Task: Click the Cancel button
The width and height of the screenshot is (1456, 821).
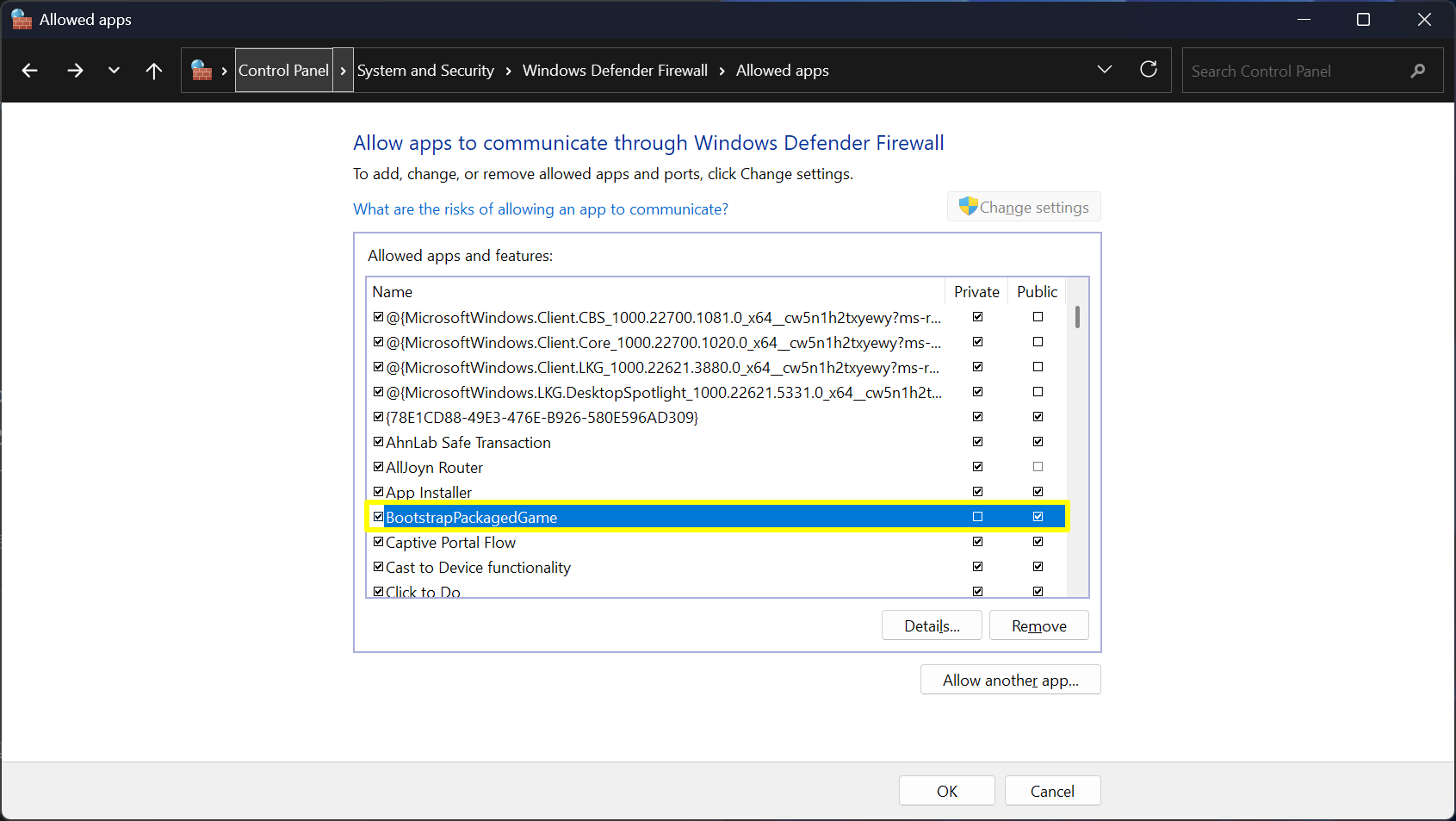Action: (x=1052, y=791)
